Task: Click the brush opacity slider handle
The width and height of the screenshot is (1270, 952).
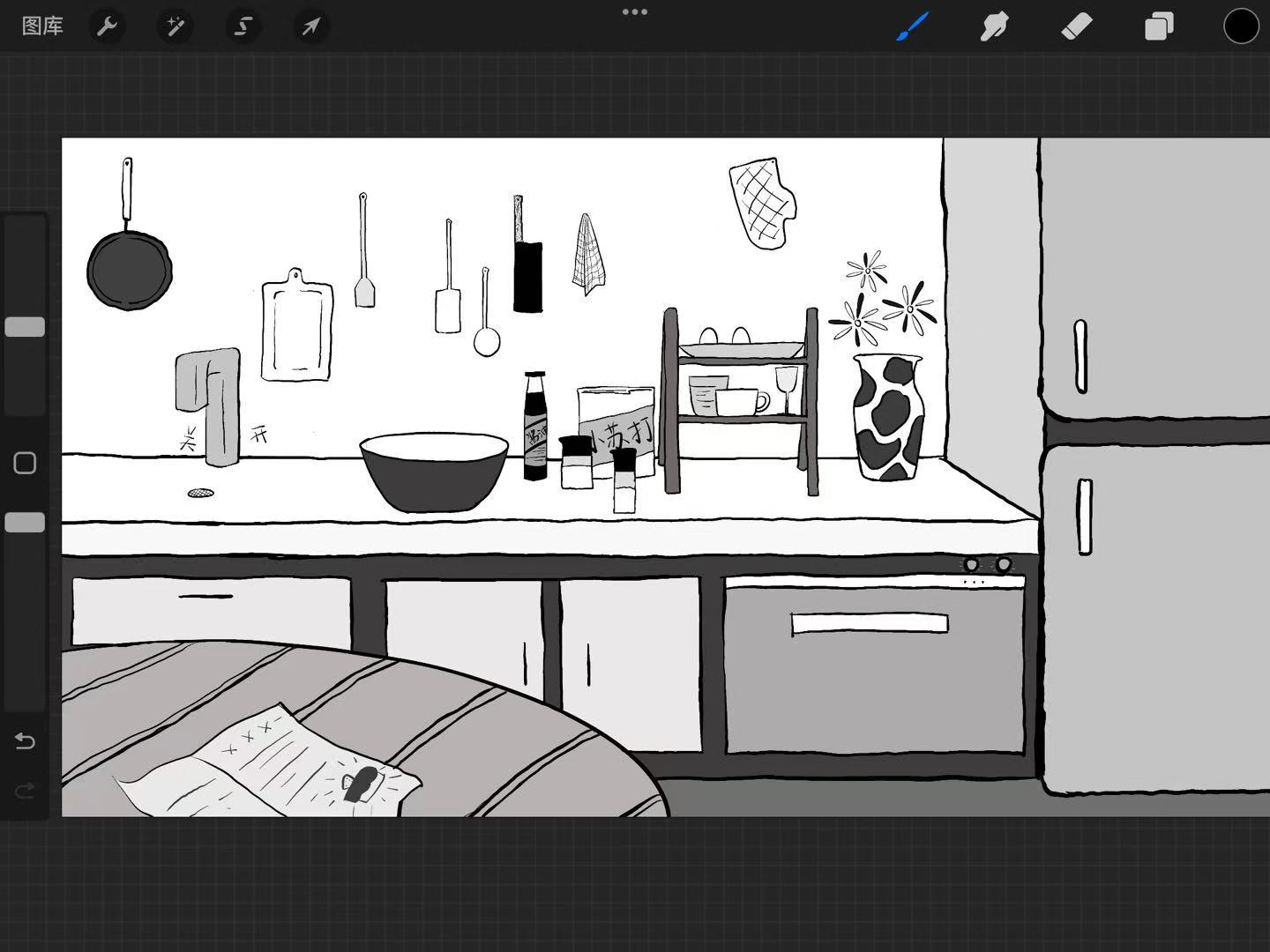Action: (25, 523)
